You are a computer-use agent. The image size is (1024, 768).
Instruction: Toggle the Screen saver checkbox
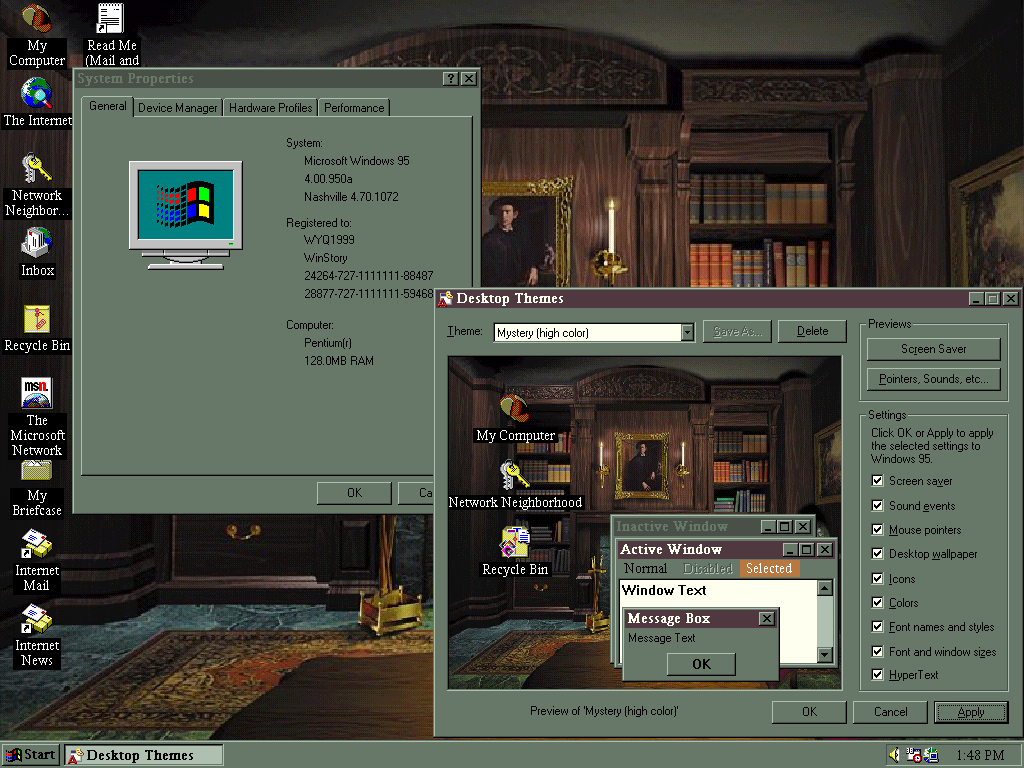(878, 481)
